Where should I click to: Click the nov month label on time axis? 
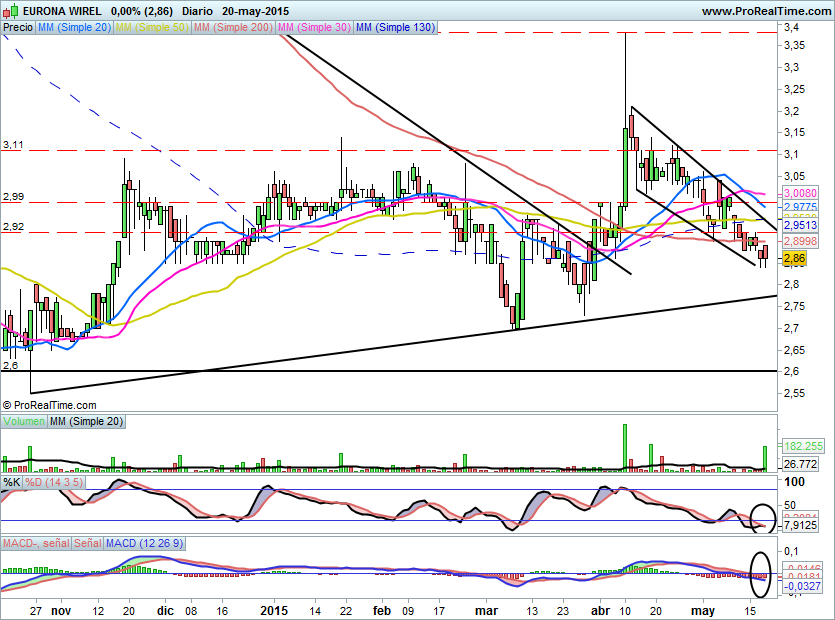(x=61, y=610)
